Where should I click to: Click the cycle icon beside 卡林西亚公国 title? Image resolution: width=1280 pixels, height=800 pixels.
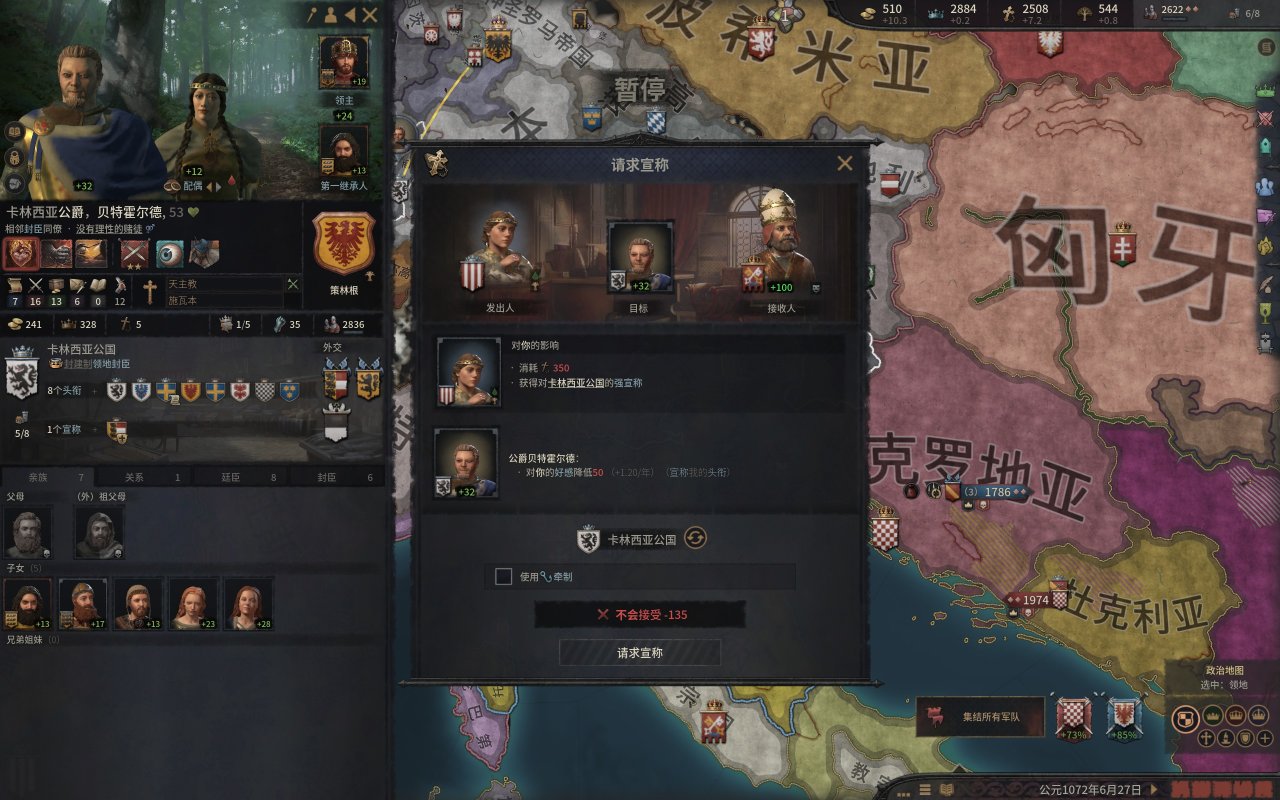[x=696, y=538]
